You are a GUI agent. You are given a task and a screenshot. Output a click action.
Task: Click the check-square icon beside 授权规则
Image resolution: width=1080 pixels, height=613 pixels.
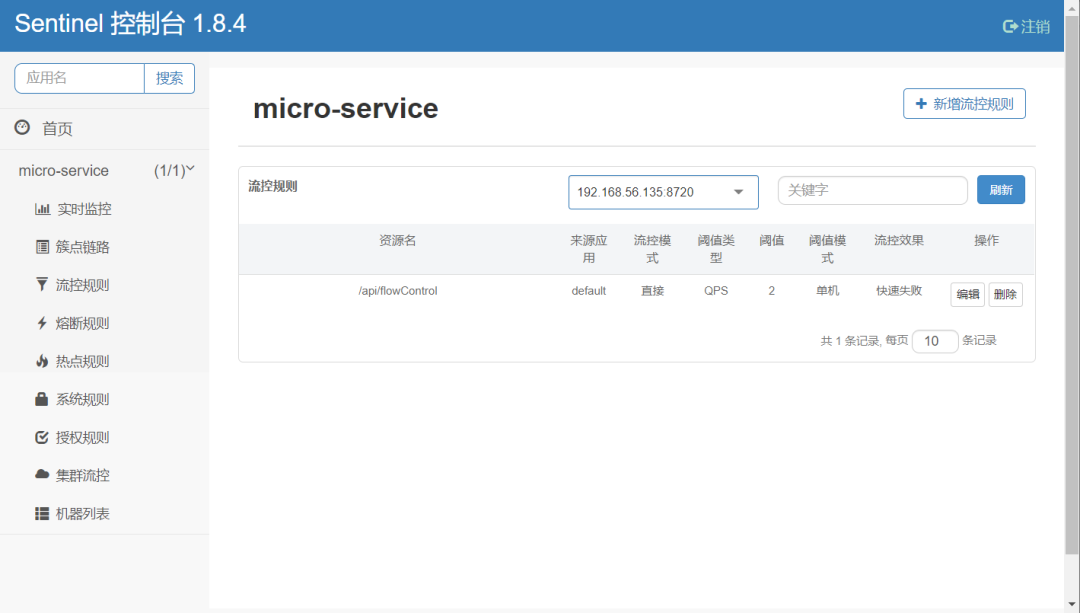tap(42, 437)
